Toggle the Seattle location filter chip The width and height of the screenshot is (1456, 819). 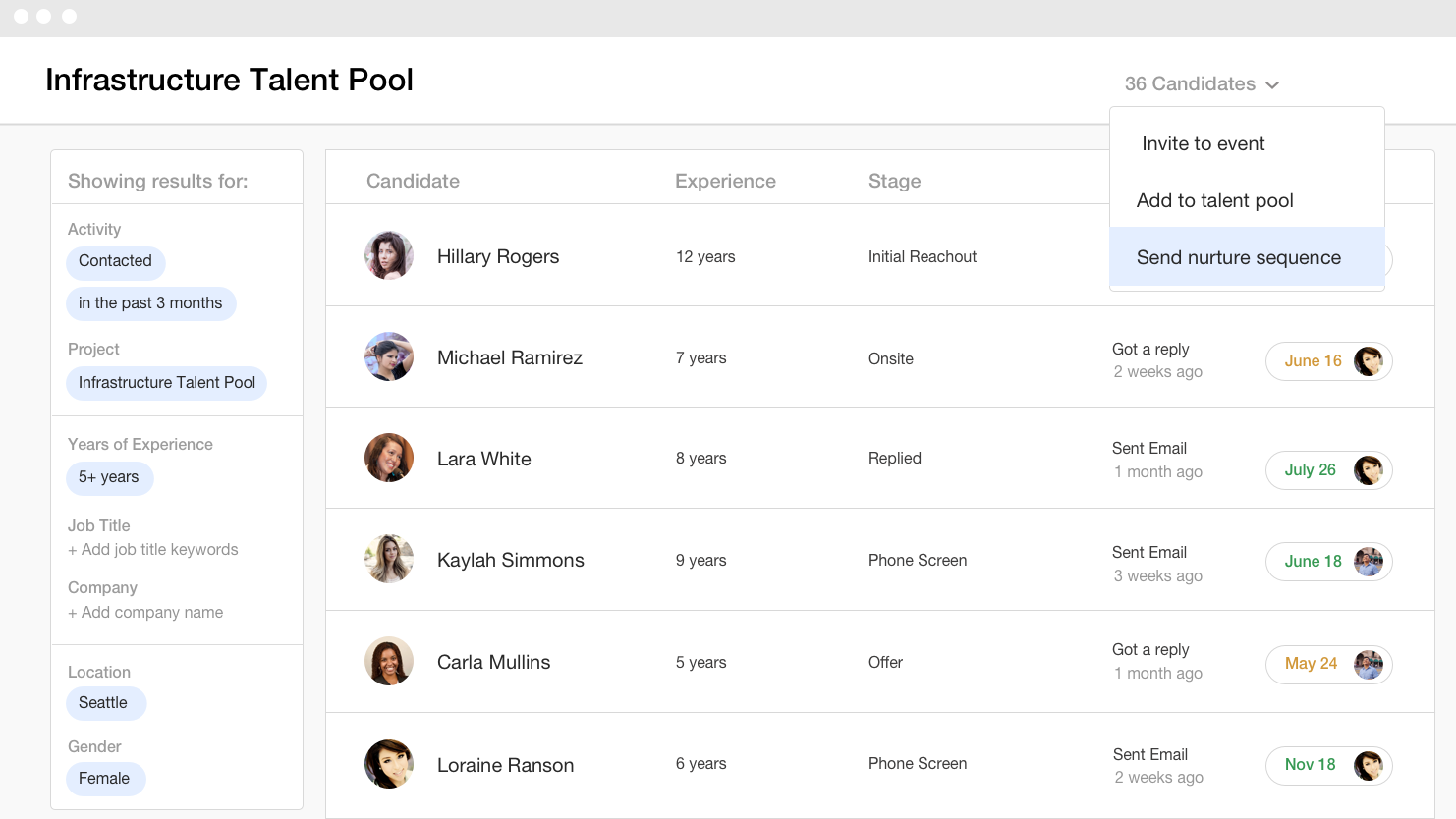[104, 703]
